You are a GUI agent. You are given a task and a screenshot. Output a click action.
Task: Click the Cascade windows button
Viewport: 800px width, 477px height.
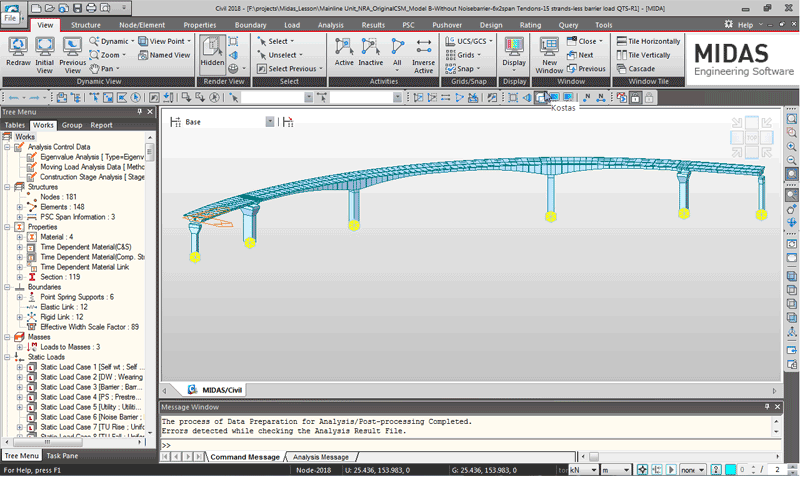coord(636,68)
